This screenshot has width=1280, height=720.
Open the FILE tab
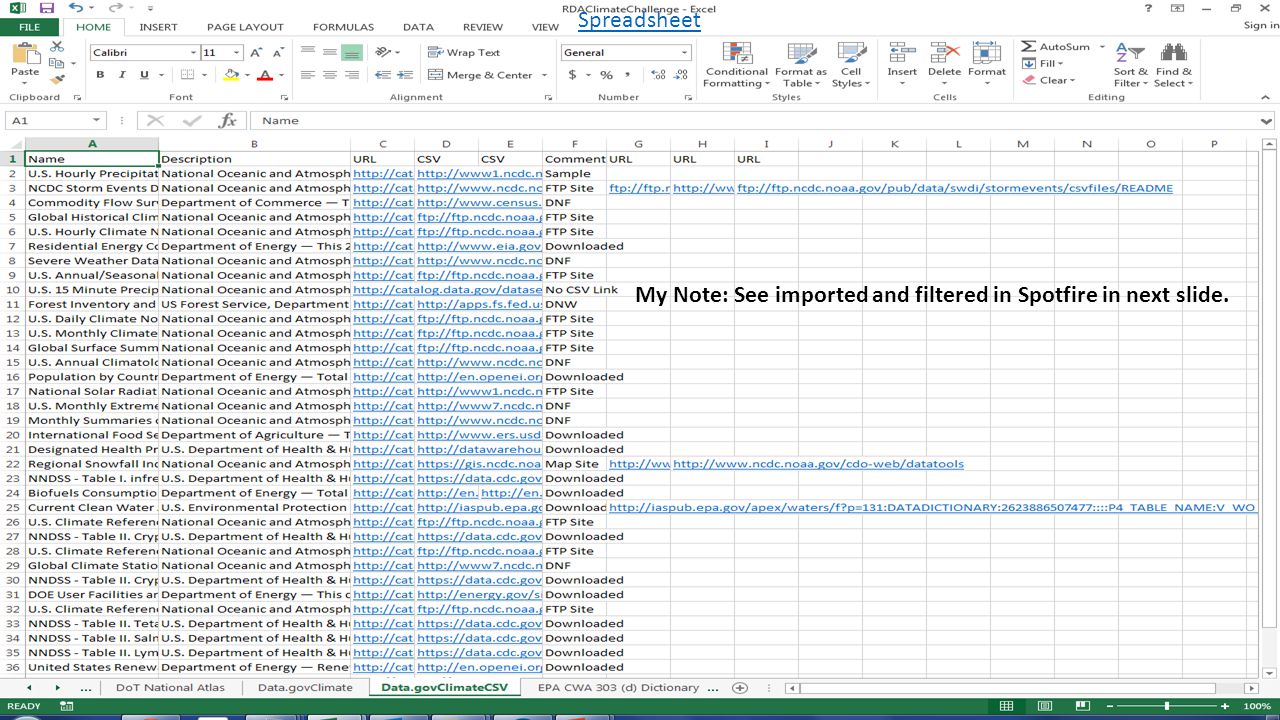pos(29,27)
